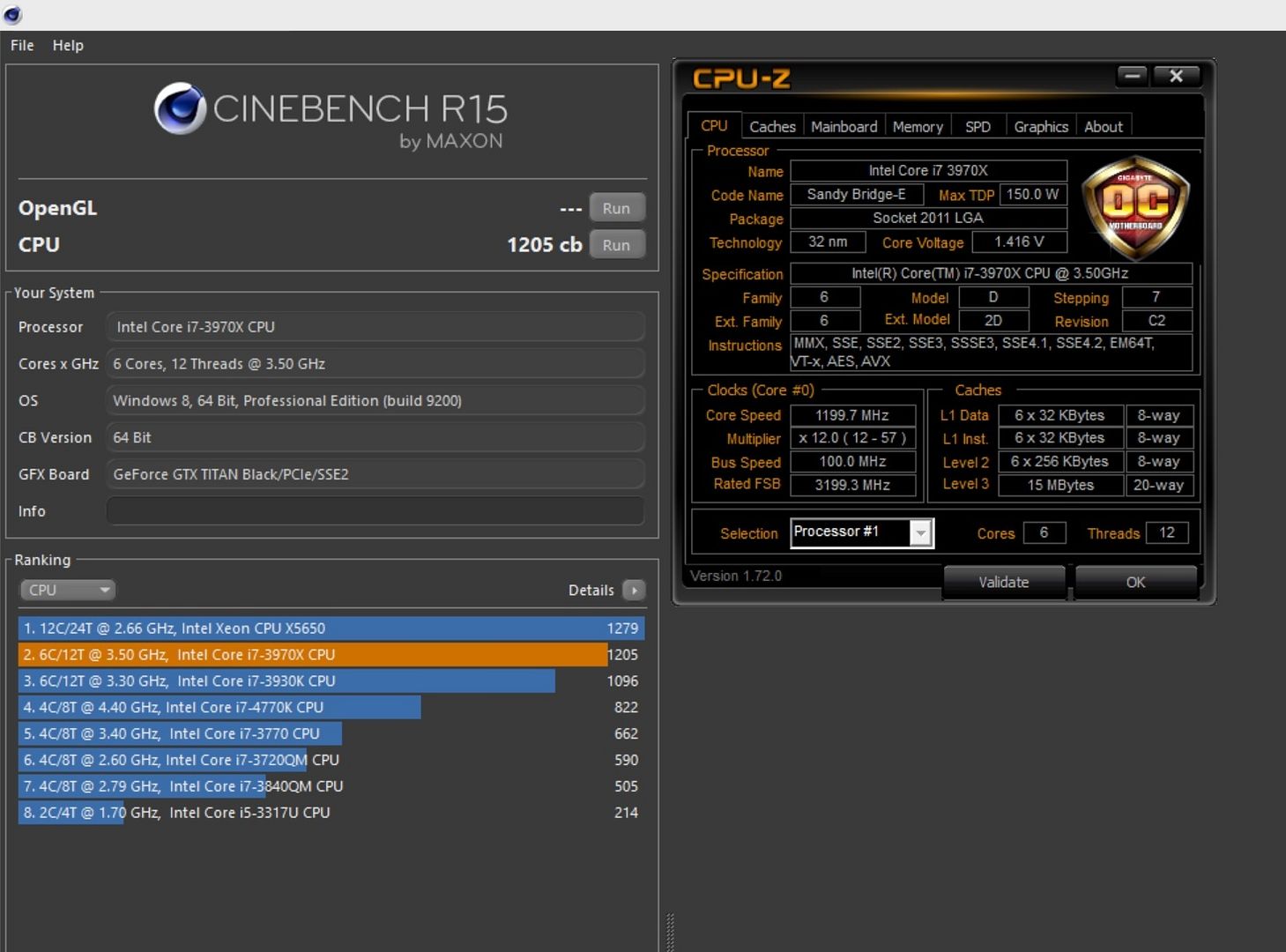The height and width of the screenshot is (952, 1286).
Task: Open Details arrow button in Ranking
Action: (634, 591)
